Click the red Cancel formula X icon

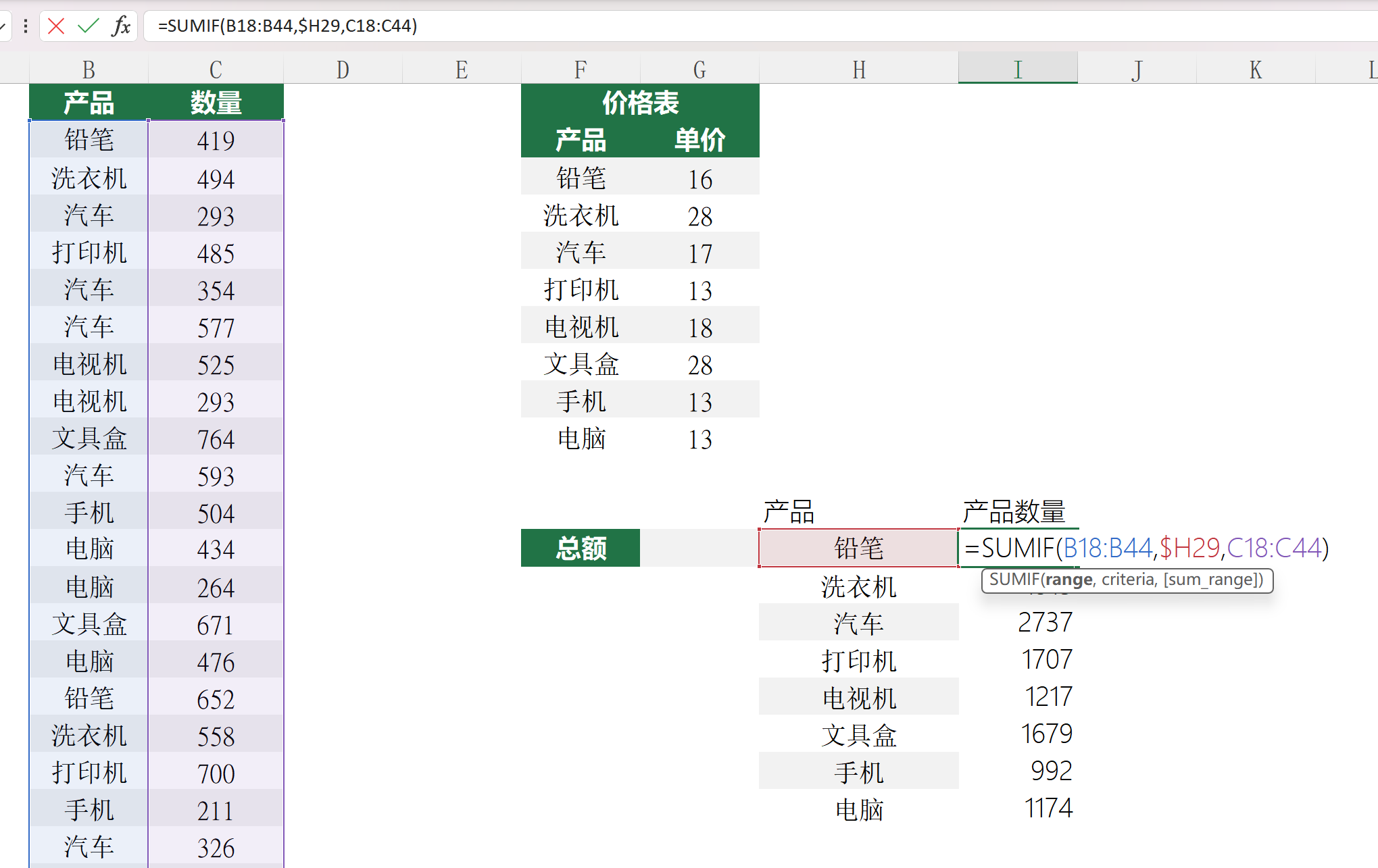[x=57, y=26]
